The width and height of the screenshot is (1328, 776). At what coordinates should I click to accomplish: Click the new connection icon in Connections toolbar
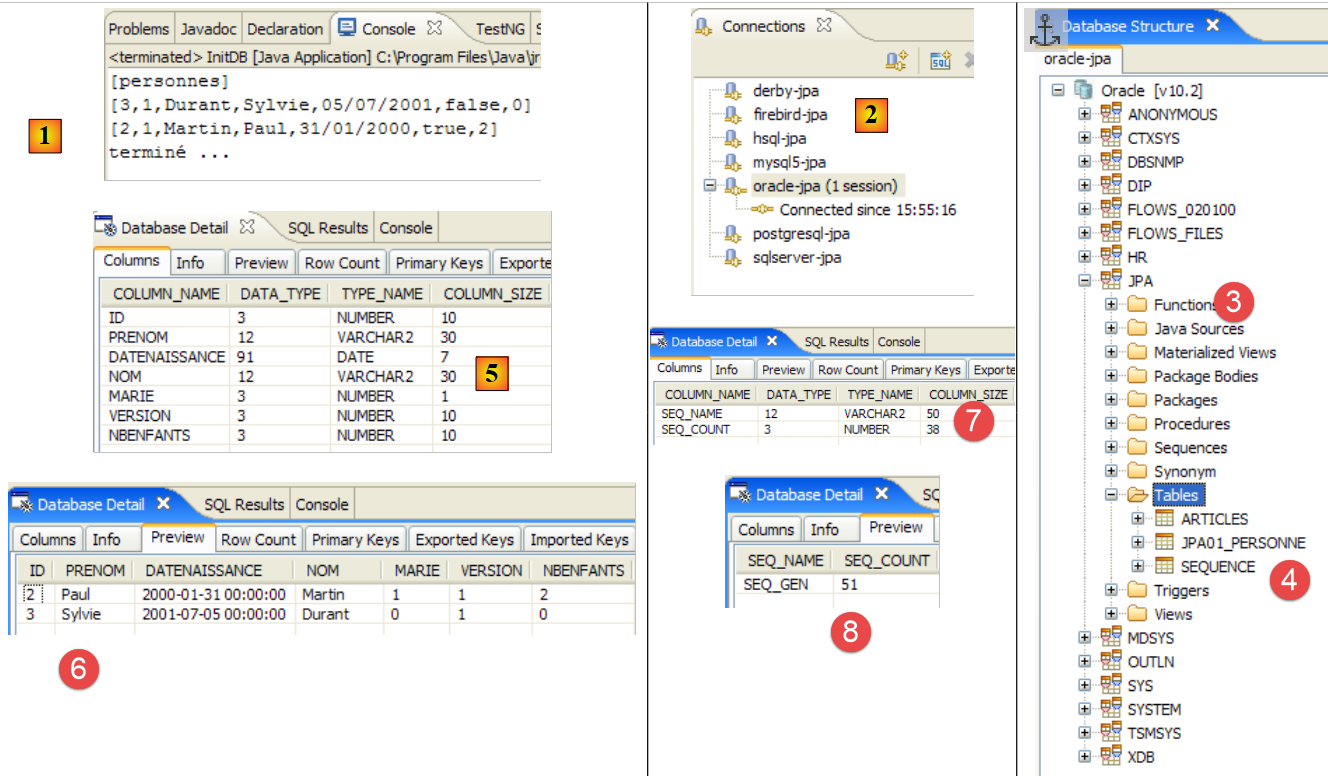click(x=896, y=61)
